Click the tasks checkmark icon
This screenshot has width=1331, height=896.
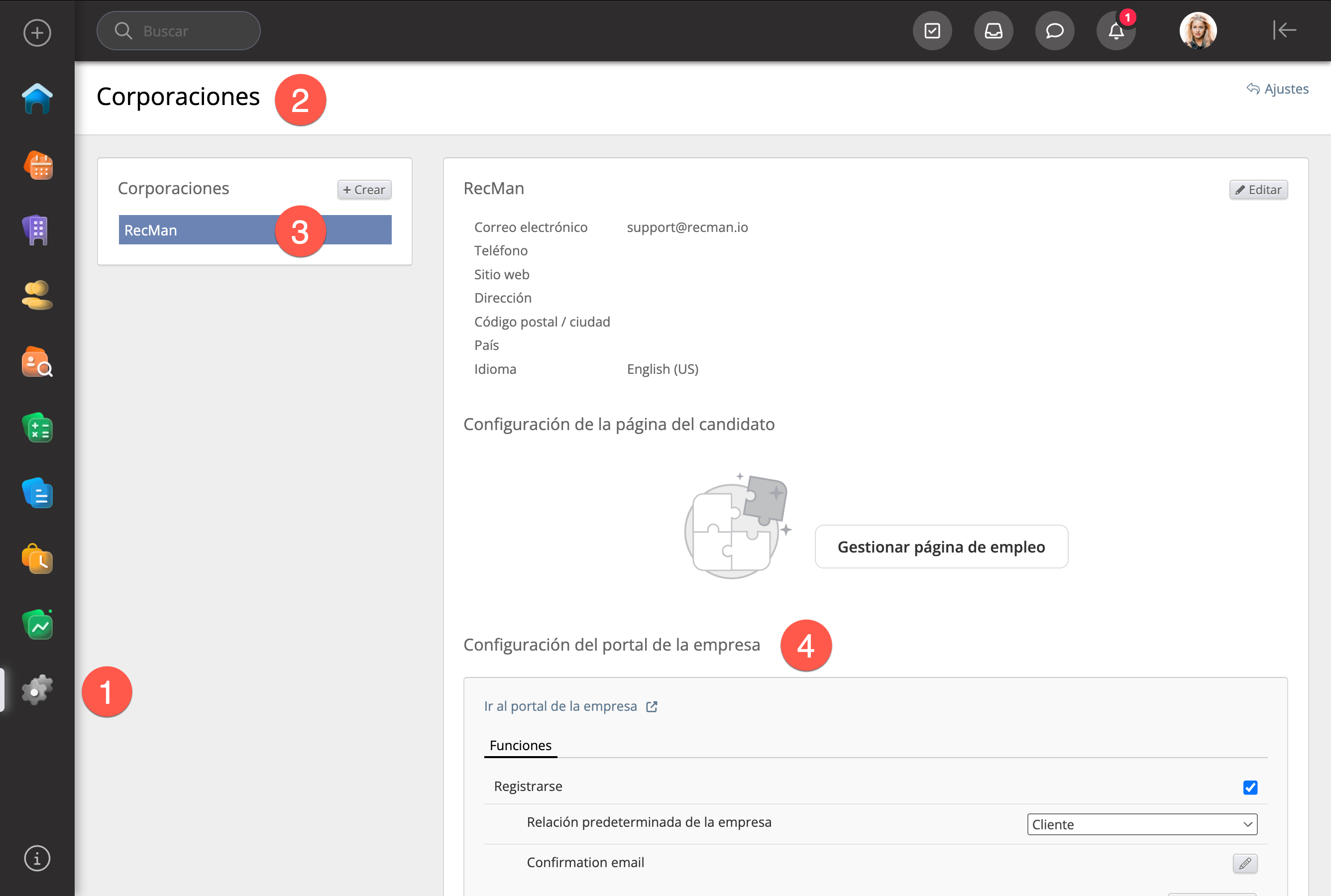click(932, 31)
